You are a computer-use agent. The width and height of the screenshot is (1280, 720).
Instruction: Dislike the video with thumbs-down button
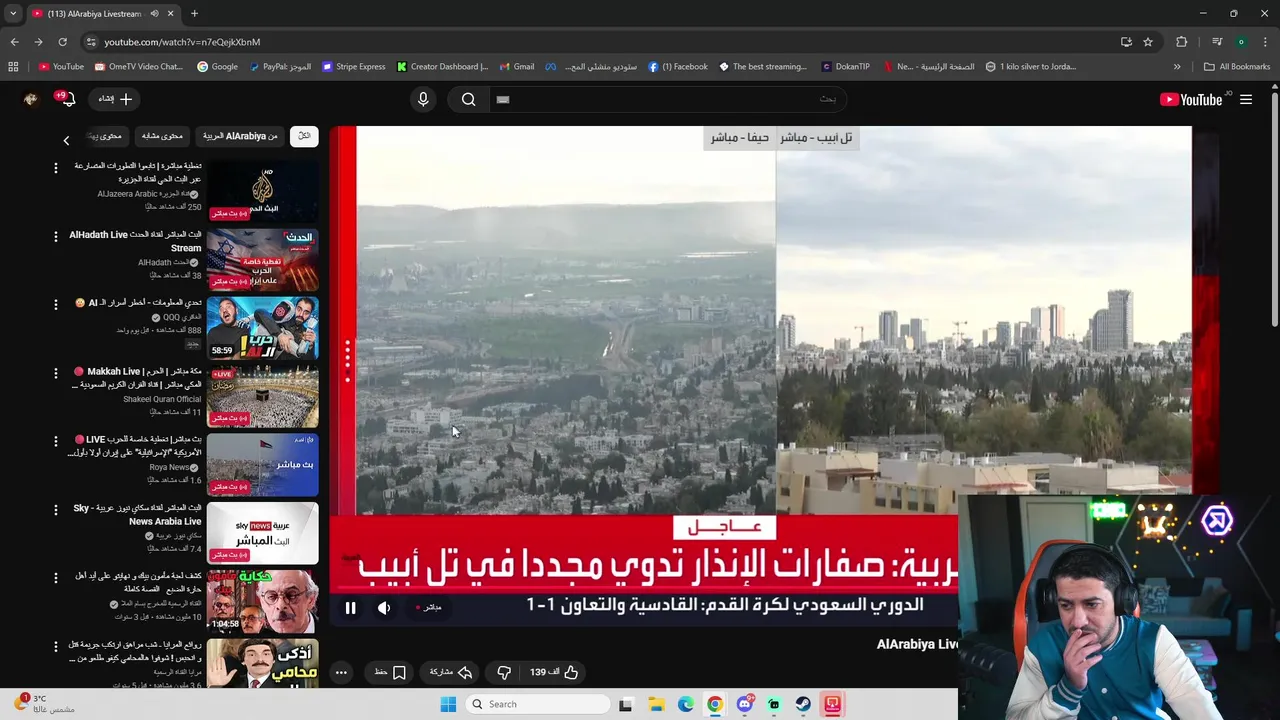[504, 672]
